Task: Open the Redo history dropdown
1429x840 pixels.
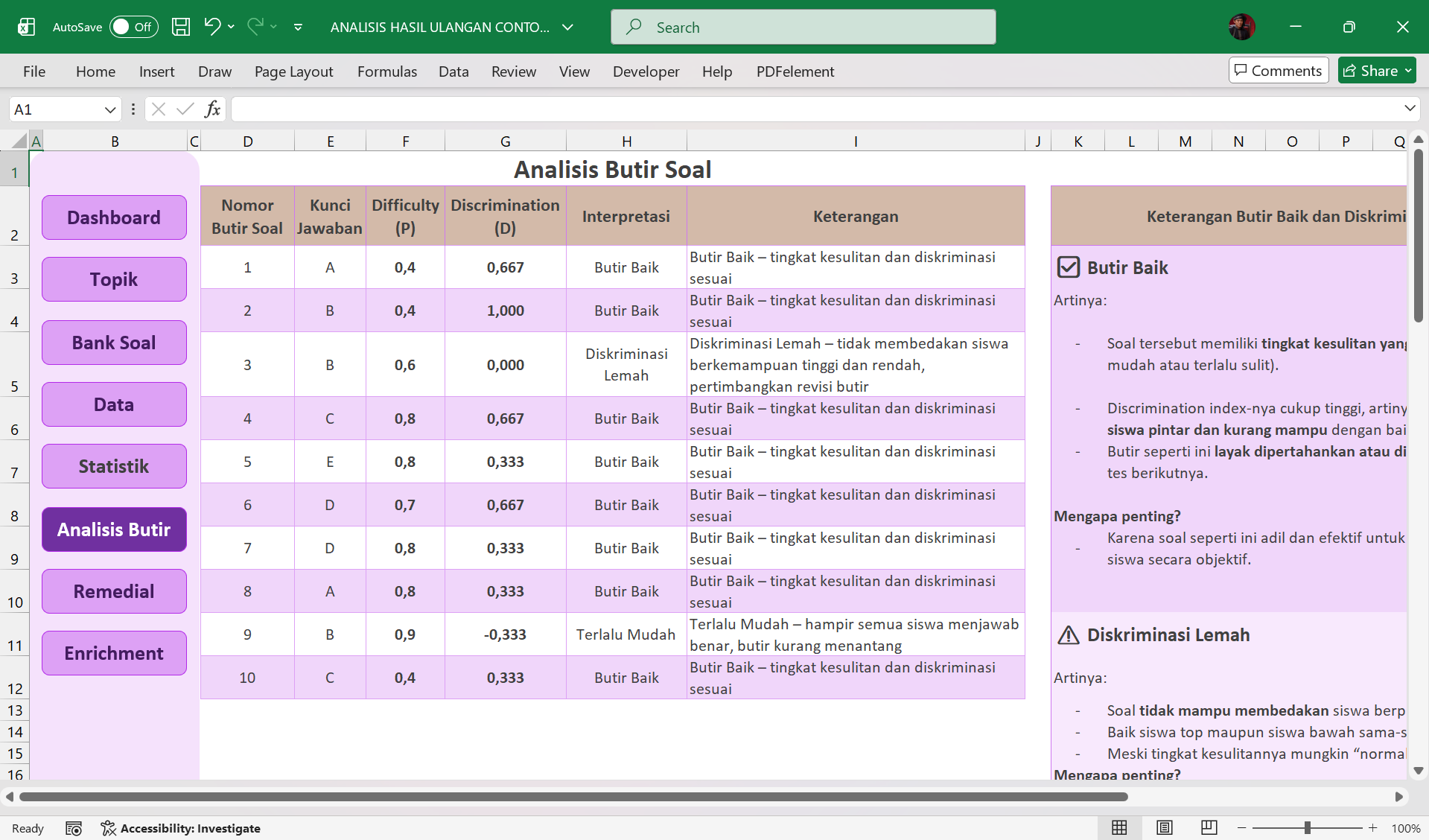Action: (274, 27)
